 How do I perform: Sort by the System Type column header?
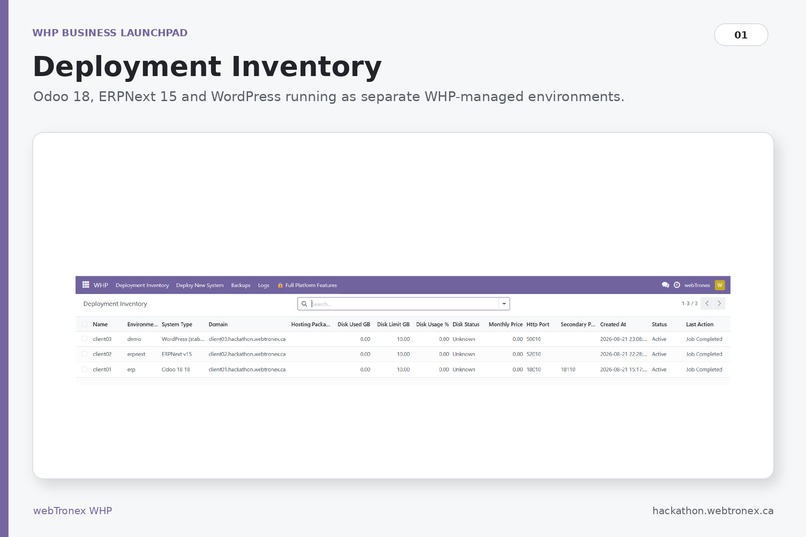pyautogui.click(x=177, y=324)
